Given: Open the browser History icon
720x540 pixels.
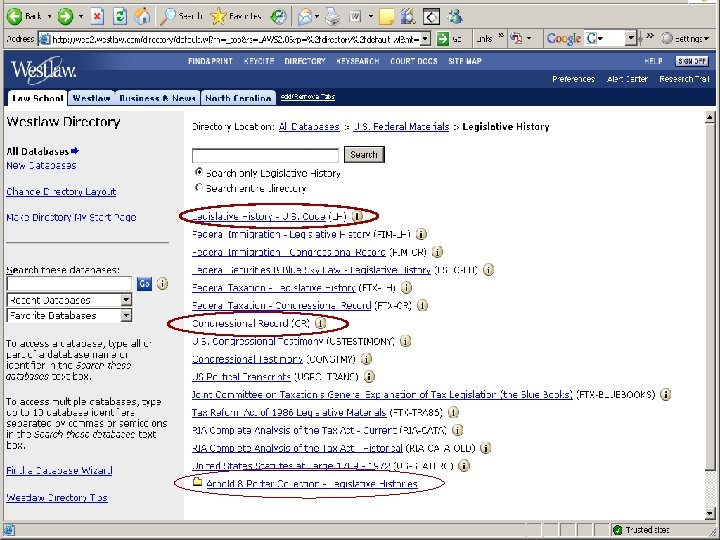Looking at the screenshot, I should (278, 17).
